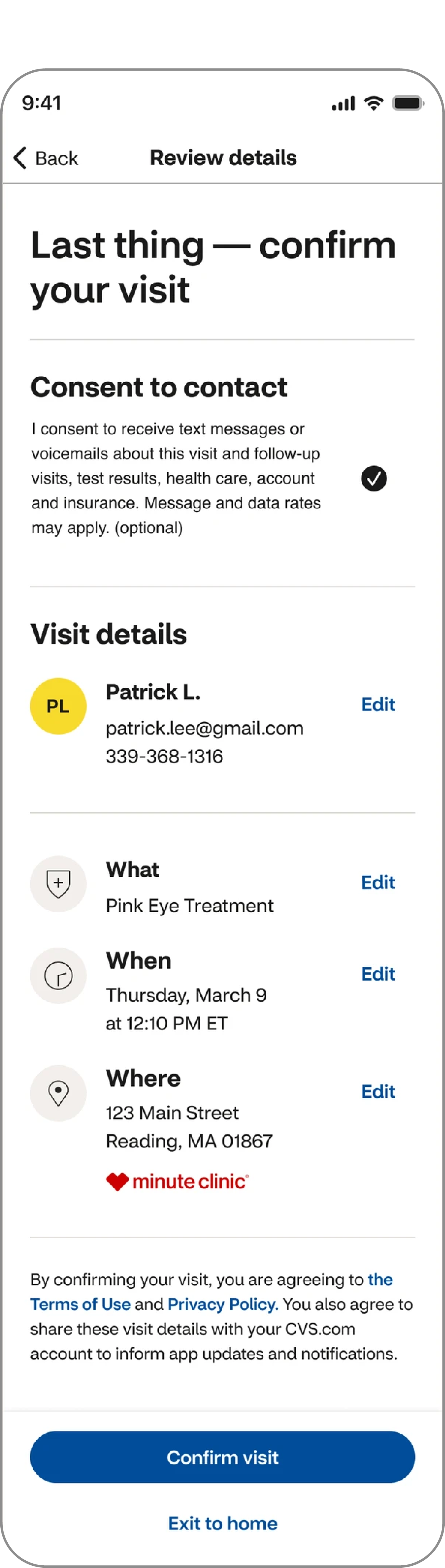Screen dimensions: 445x1568
Task: Click the red heart MinuteClinic logo
Action: [x=177, y=1182]
